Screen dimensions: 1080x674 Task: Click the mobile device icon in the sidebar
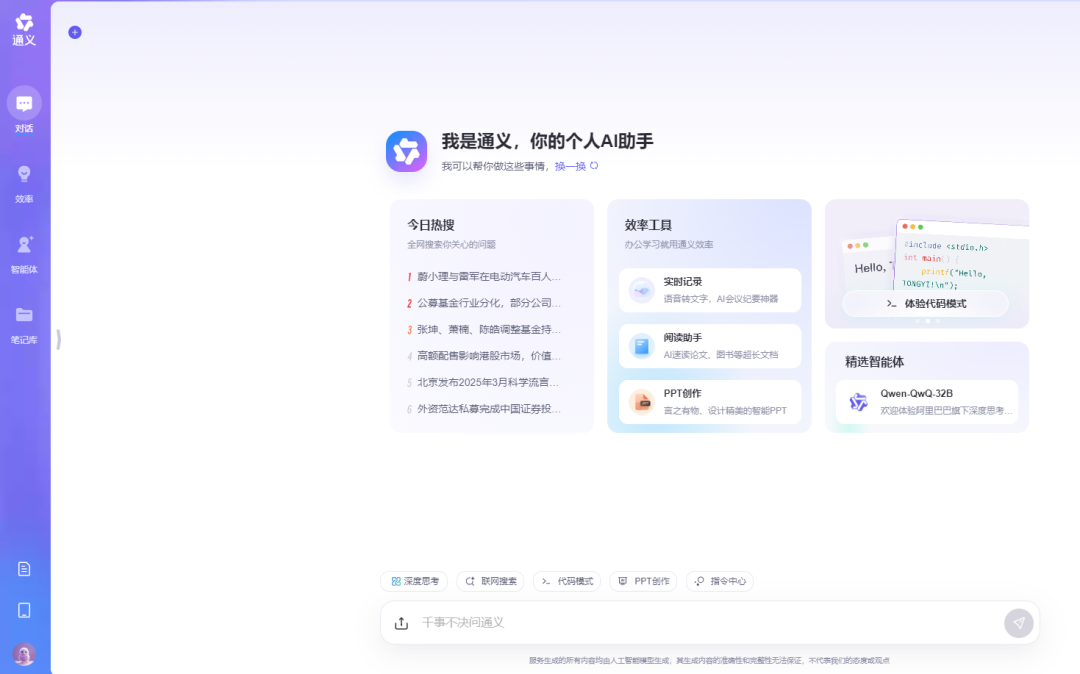(x=24, y=611)
